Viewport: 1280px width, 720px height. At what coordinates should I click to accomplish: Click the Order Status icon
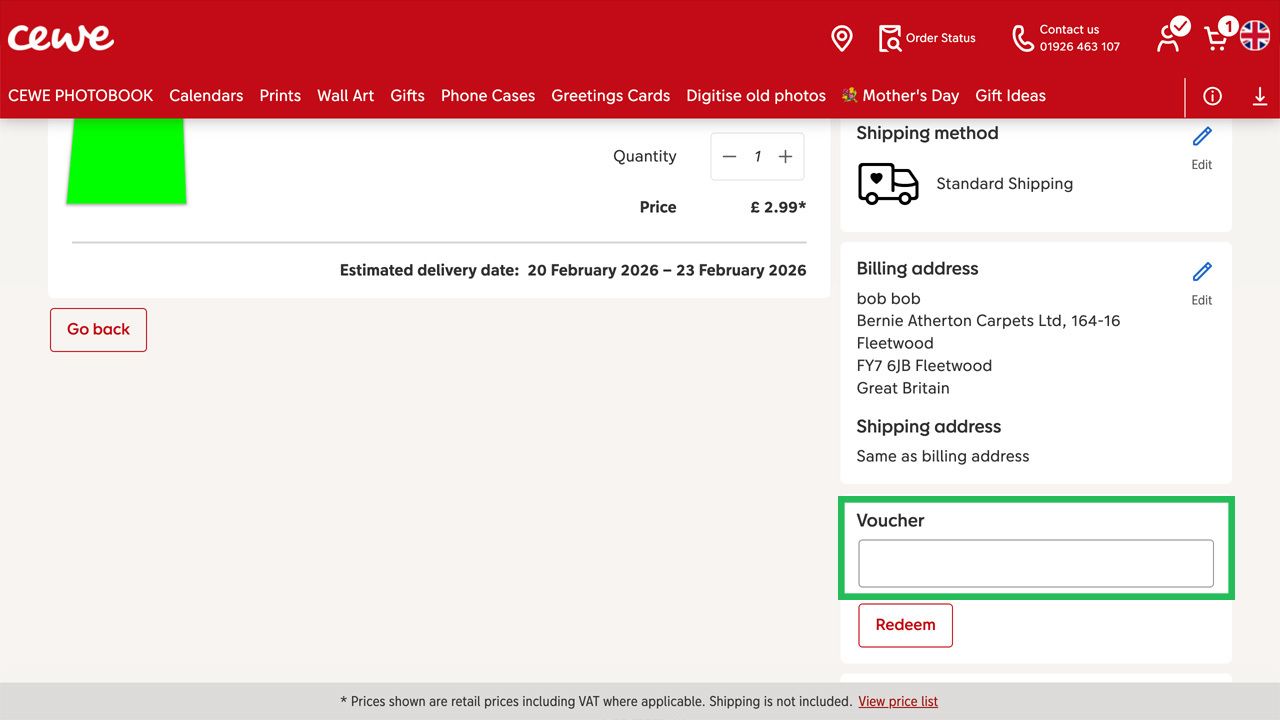[889, 38]
